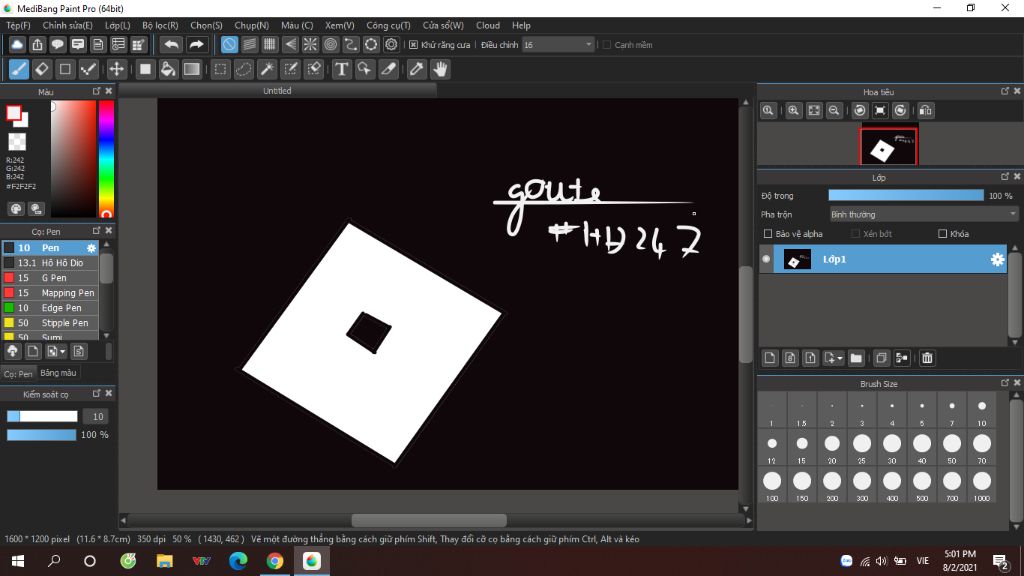Click horizontal canvas scrollbar
This screenshot has height=576, width=1024.
tap(429, 520)
